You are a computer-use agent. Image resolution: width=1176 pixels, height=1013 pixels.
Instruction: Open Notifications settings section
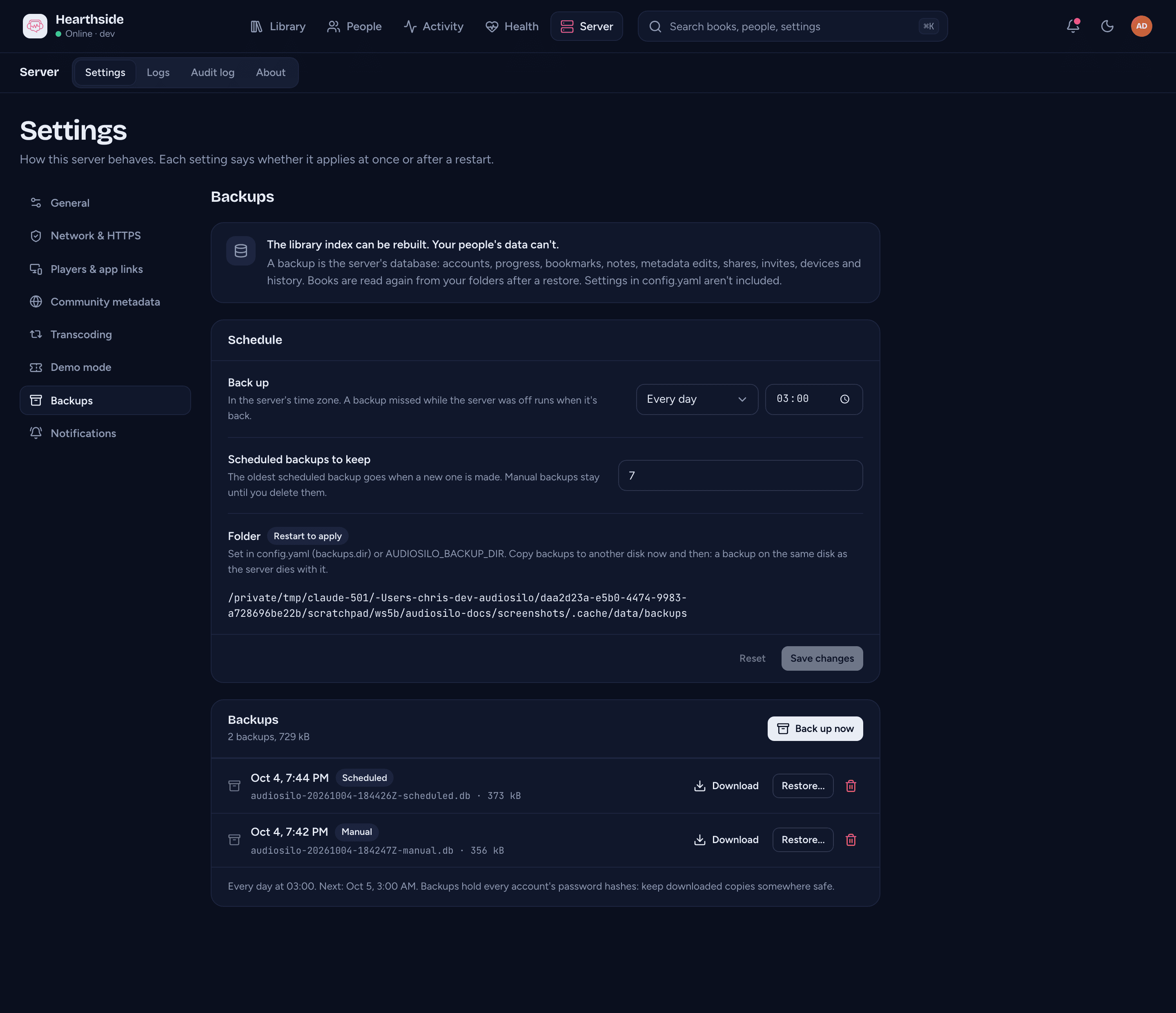click(105, 433)
